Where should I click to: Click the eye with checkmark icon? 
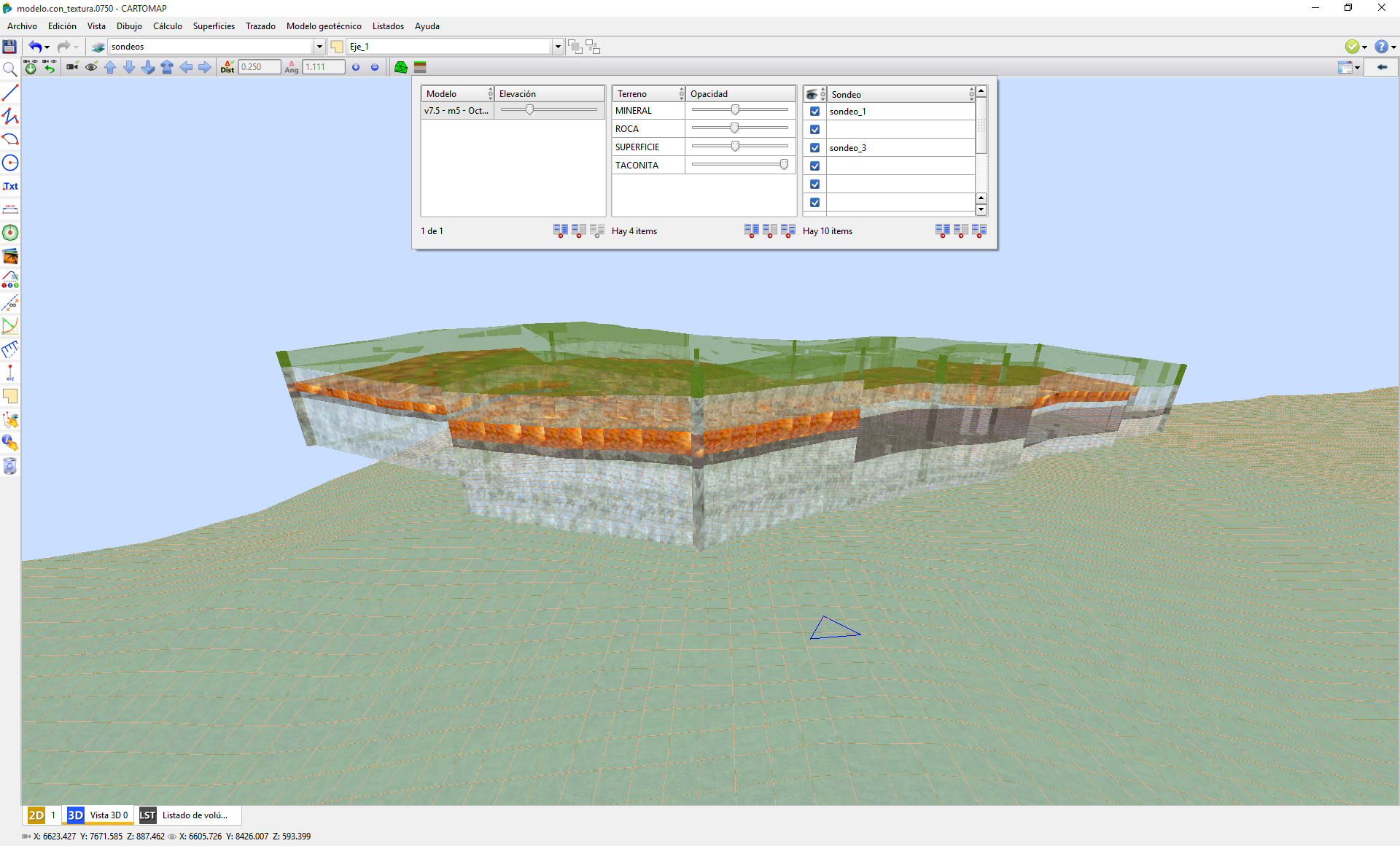pyautogui.click(x=91, y=67)
